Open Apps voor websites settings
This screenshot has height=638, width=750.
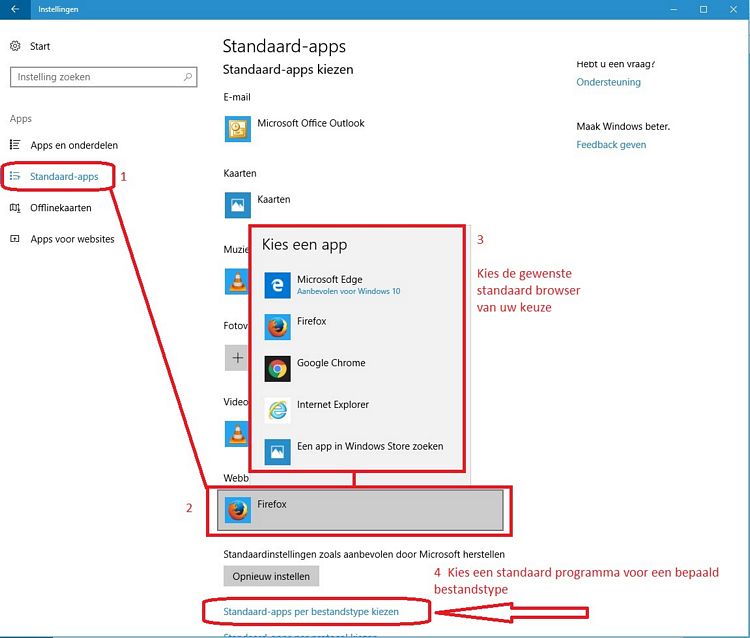(x=72, y=239)
